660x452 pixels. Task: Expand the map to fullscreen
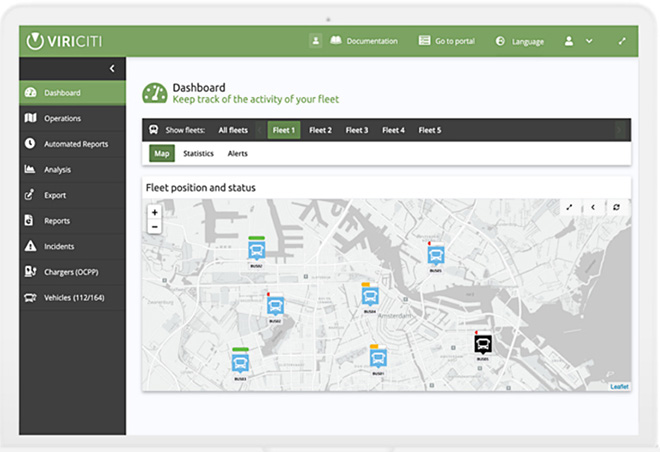[x=569, y=207]
